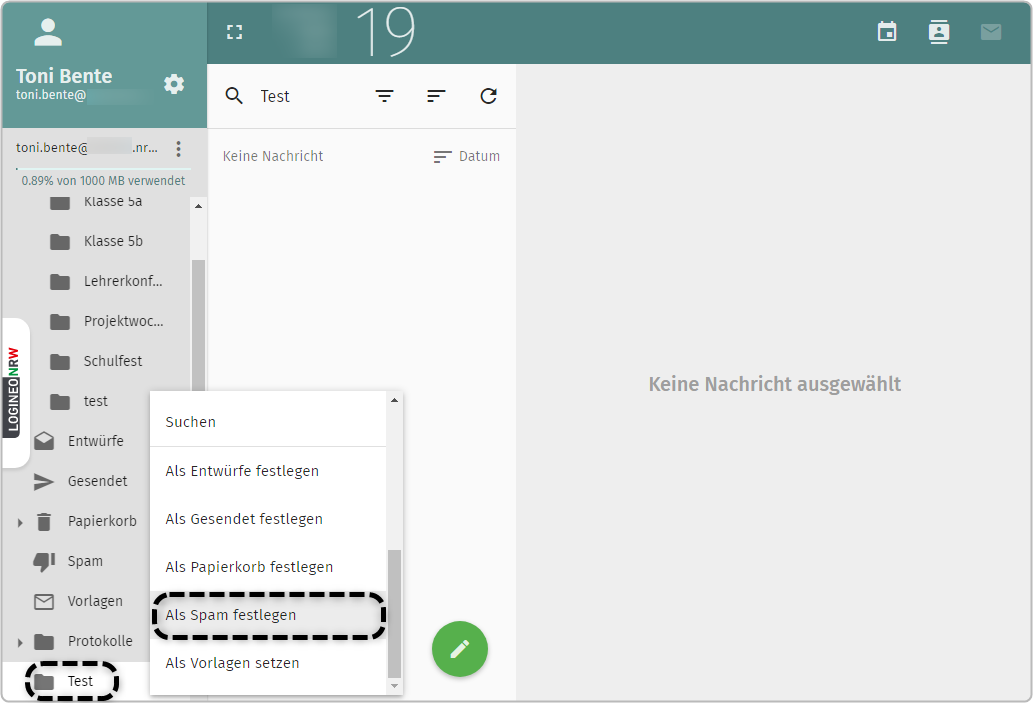Expand the Protokolle folder
This screenshot has width=1033, height=703.
click(20, 641)
